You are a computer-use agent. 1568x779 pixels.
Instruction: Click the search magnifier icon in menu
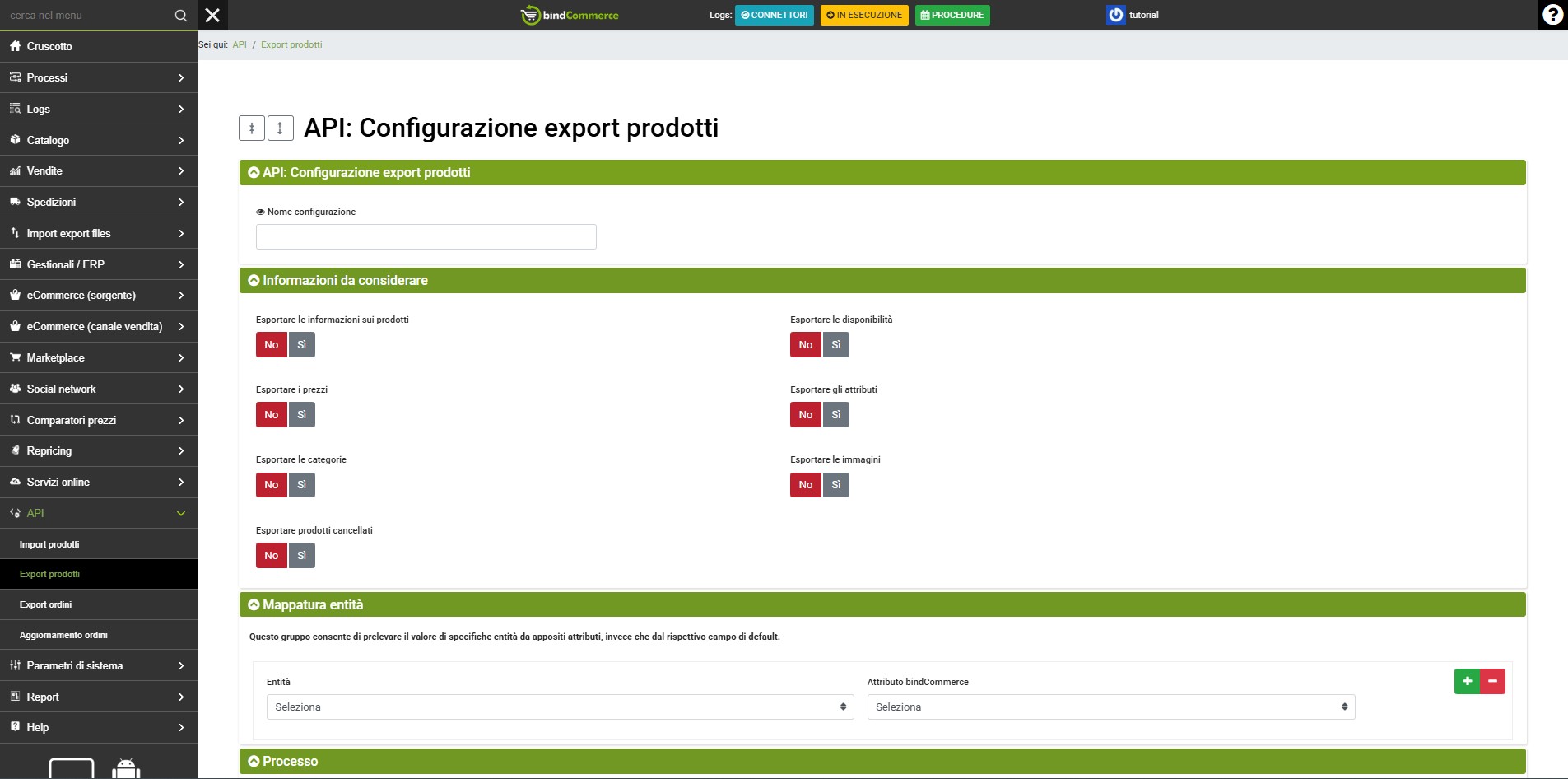point(181,16)
